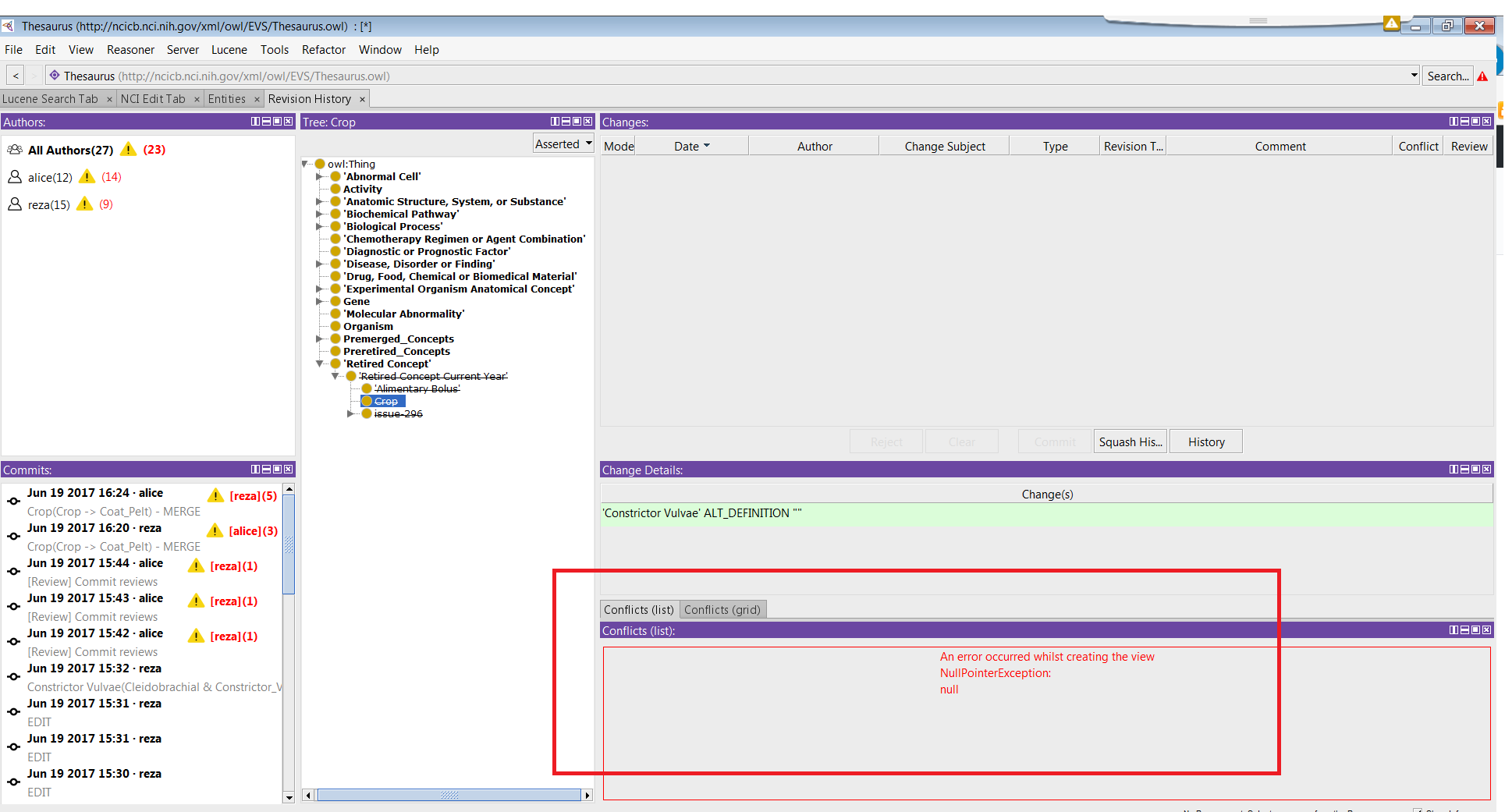
Task: Open the Reasoner menu
Action: tap(130, 50)
